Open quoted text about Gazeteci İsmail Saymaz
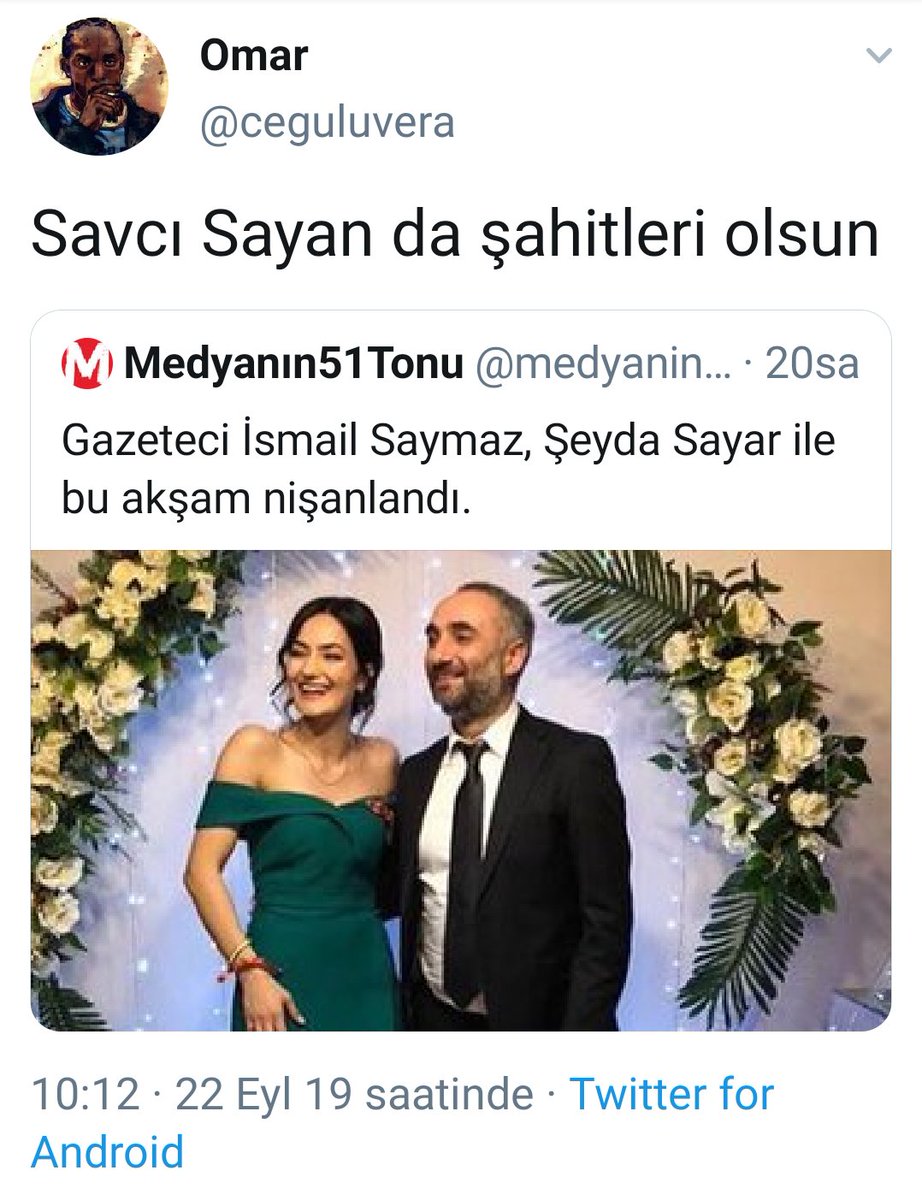The width and height of the screenshot is (922, 1200). [447, 441]
